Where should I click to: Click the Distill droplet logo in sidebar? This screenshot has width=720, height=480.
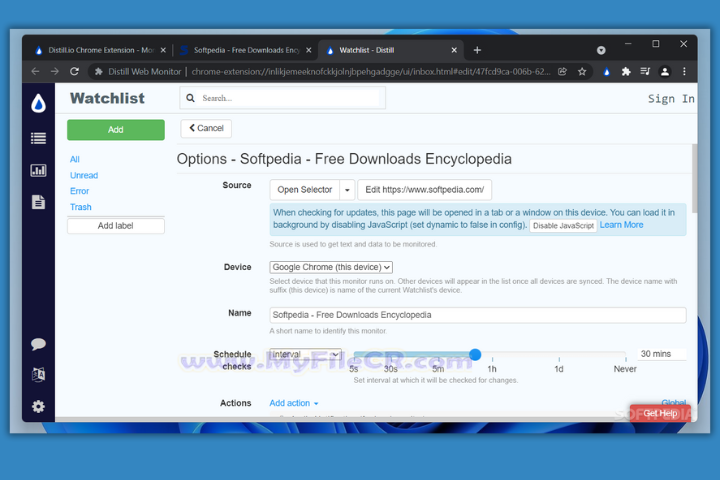(39, 103)
